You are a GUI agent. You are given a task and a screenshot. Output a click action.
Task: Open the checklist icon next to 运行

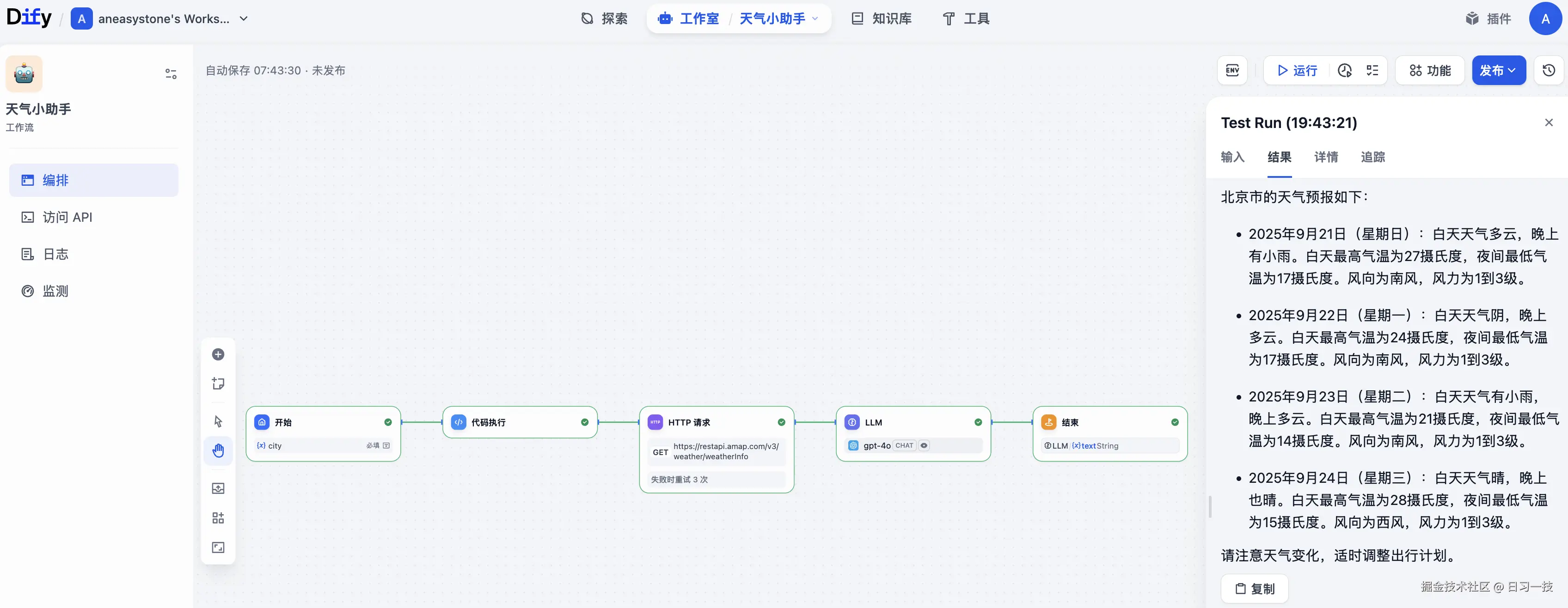click(1372, 70)
